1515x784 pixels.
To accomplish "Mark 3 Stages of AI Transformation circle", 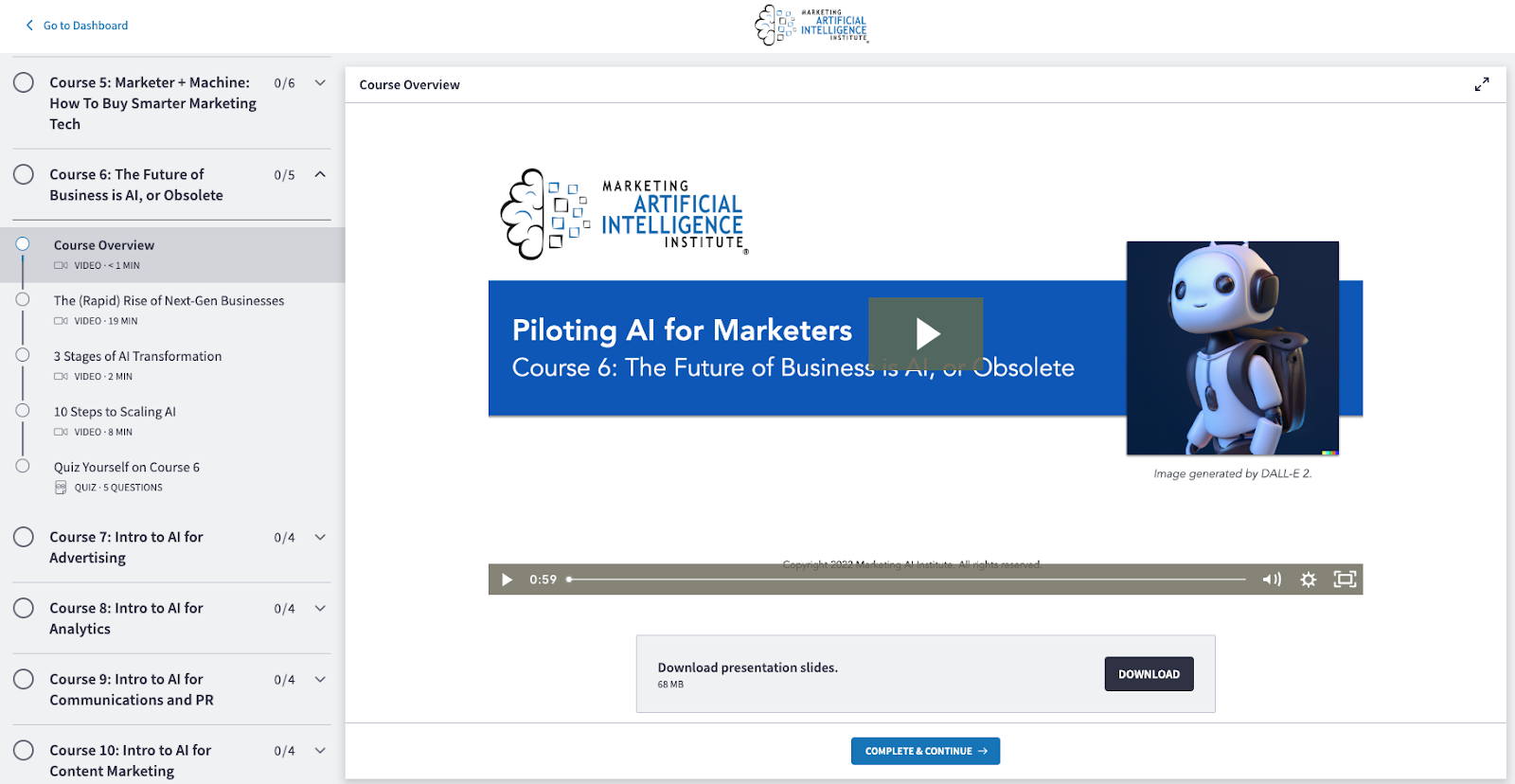I will [23, 355].
